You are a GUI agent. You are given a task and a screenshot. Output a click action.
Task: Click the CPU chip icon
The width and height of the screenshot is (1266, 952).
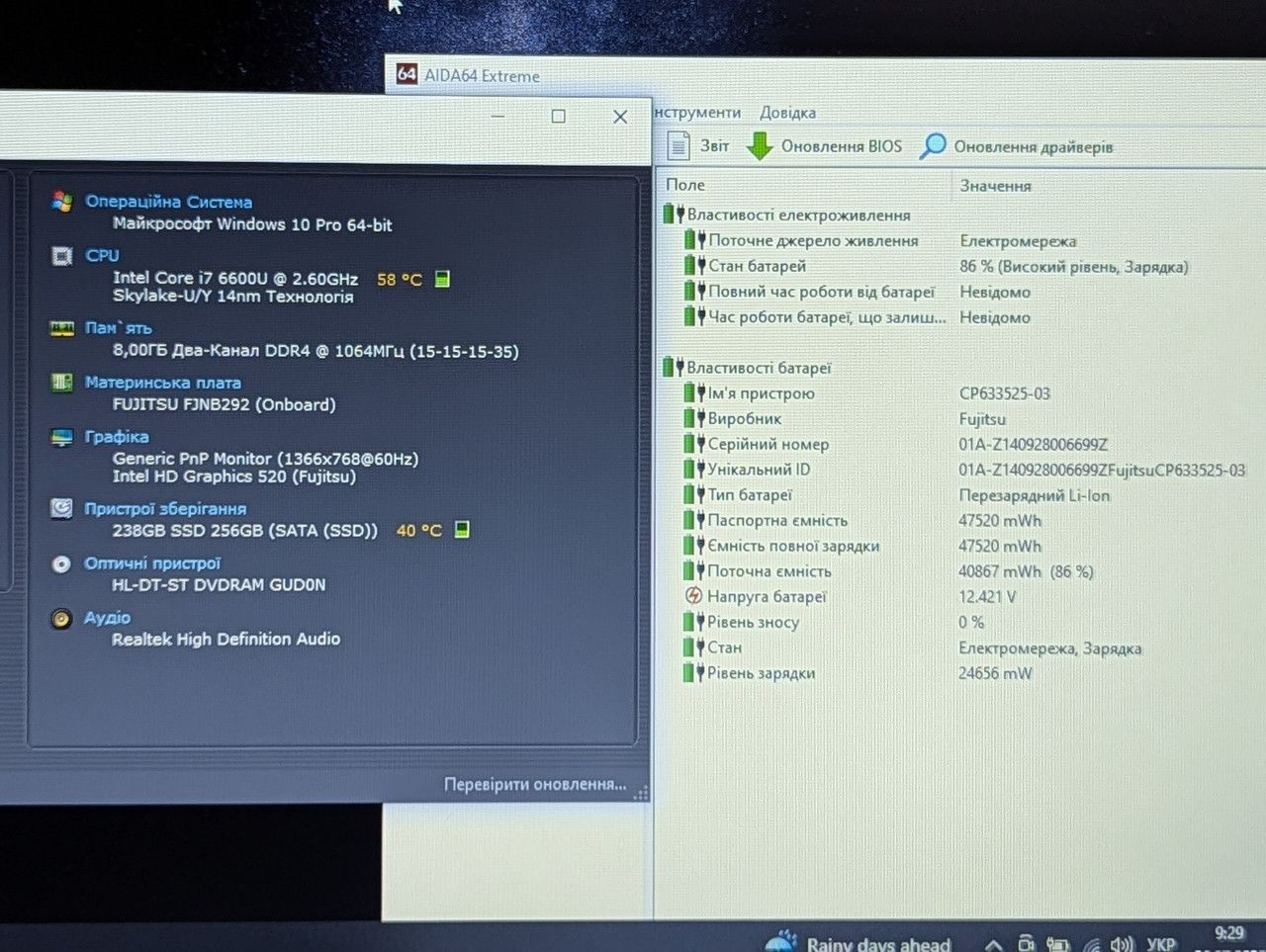61,256
